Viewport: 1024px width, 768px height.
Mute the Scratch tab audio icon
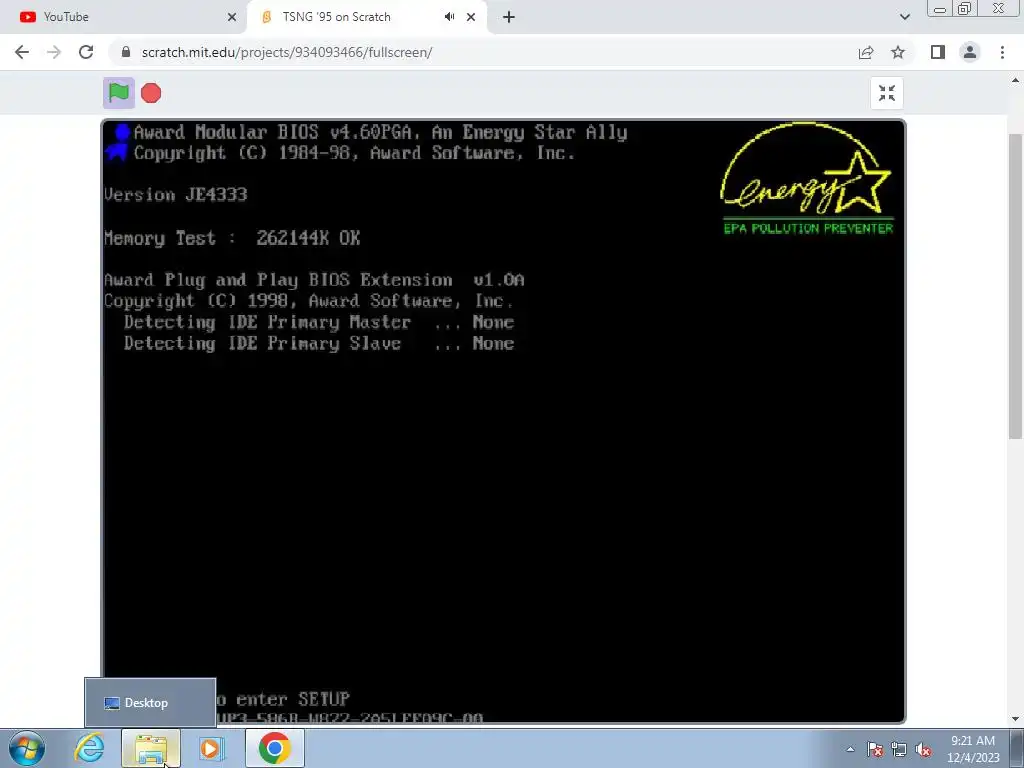[x=449, y=17]
